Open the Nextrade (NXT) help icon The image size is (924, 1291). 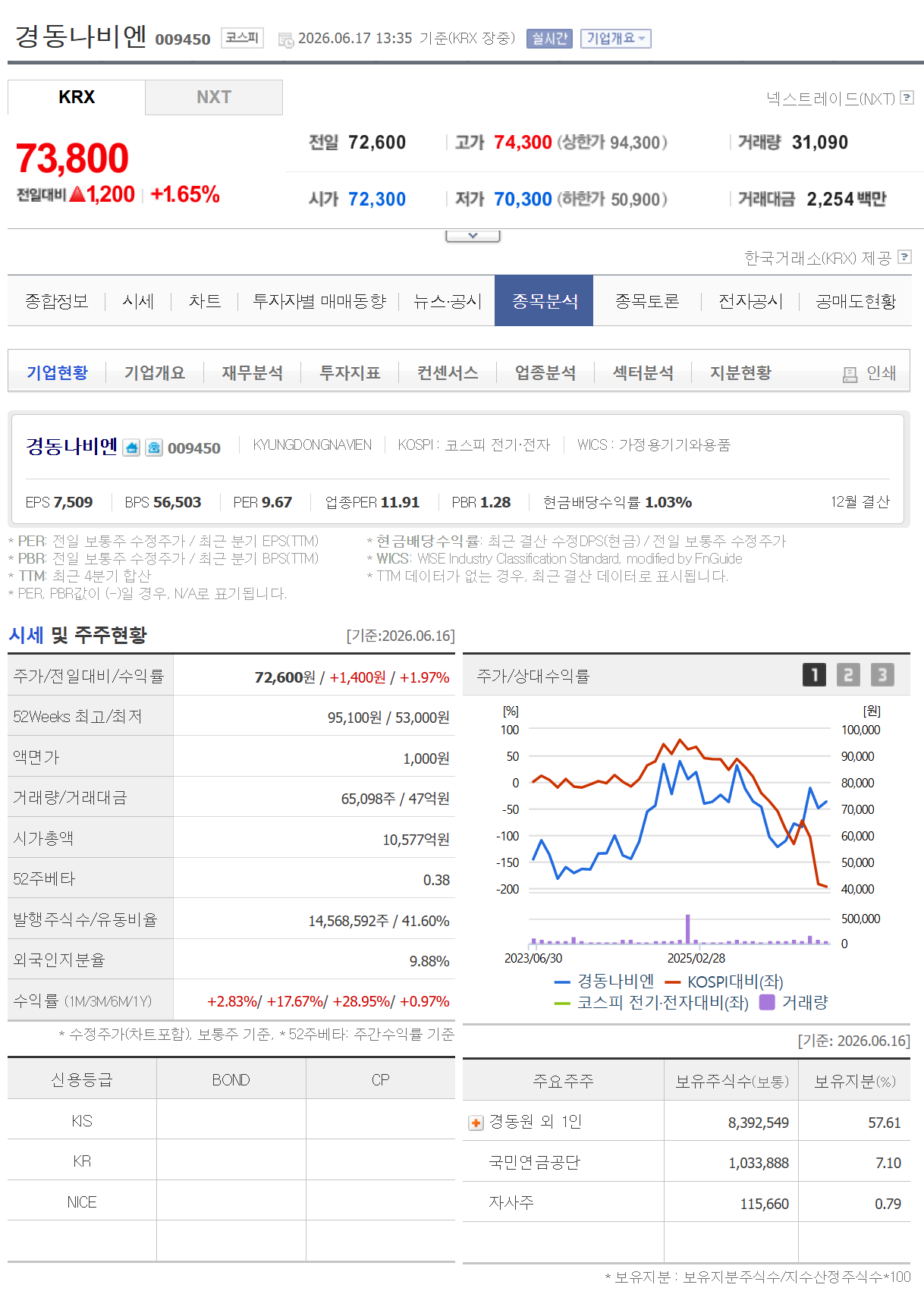(907, 98)
